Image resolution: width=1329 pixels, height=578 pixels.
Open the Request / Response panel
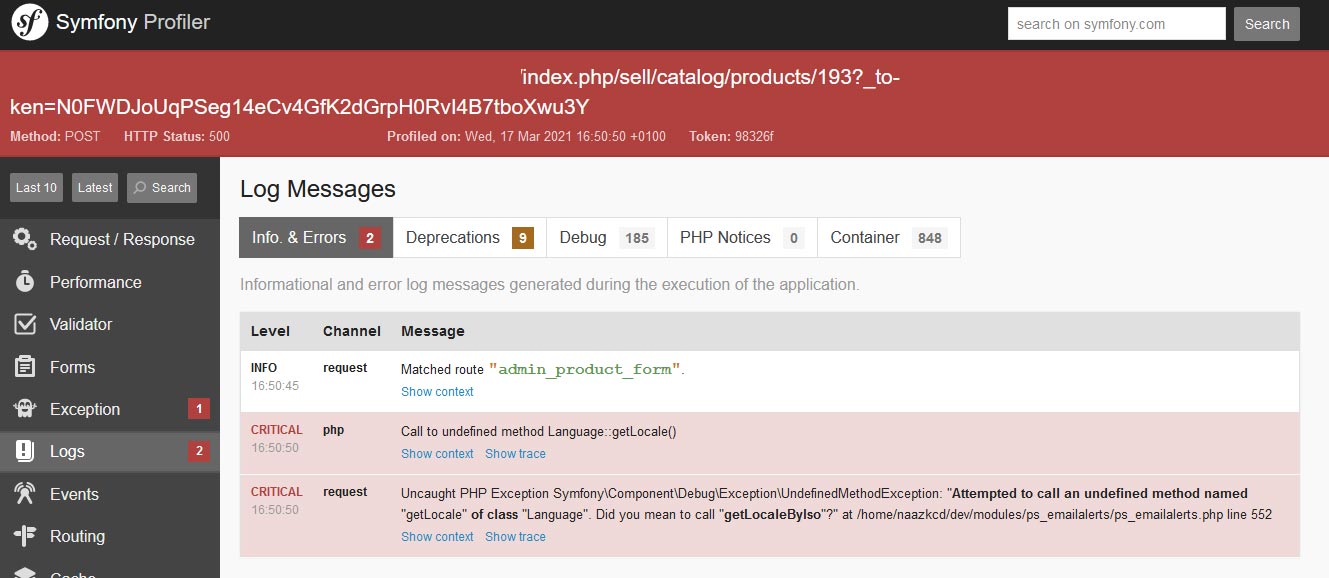point(122,239)
